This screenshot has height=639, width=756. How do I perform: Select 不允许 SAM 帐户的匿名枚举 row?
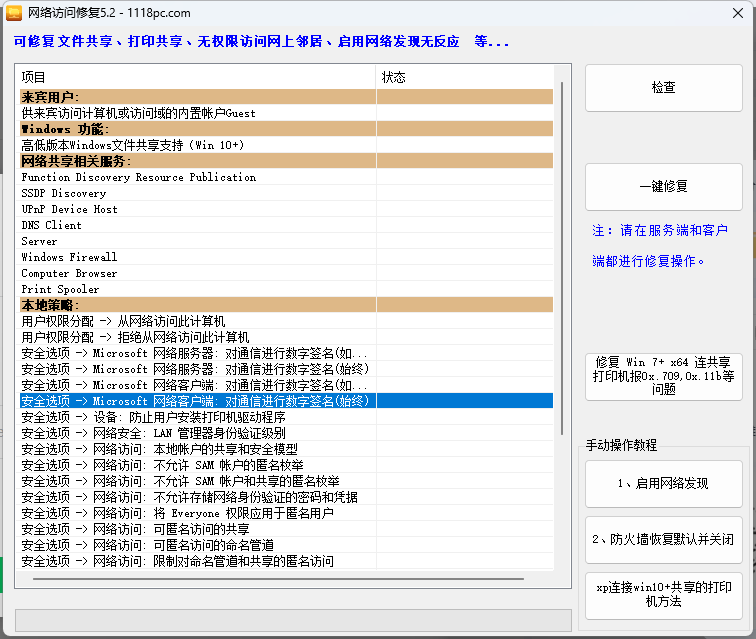click(286, 465)
